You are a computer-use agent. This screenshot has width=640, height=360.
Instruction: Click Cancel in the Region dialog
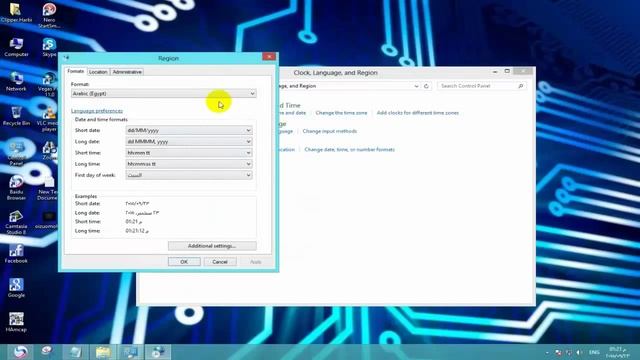tap(220, 262)
